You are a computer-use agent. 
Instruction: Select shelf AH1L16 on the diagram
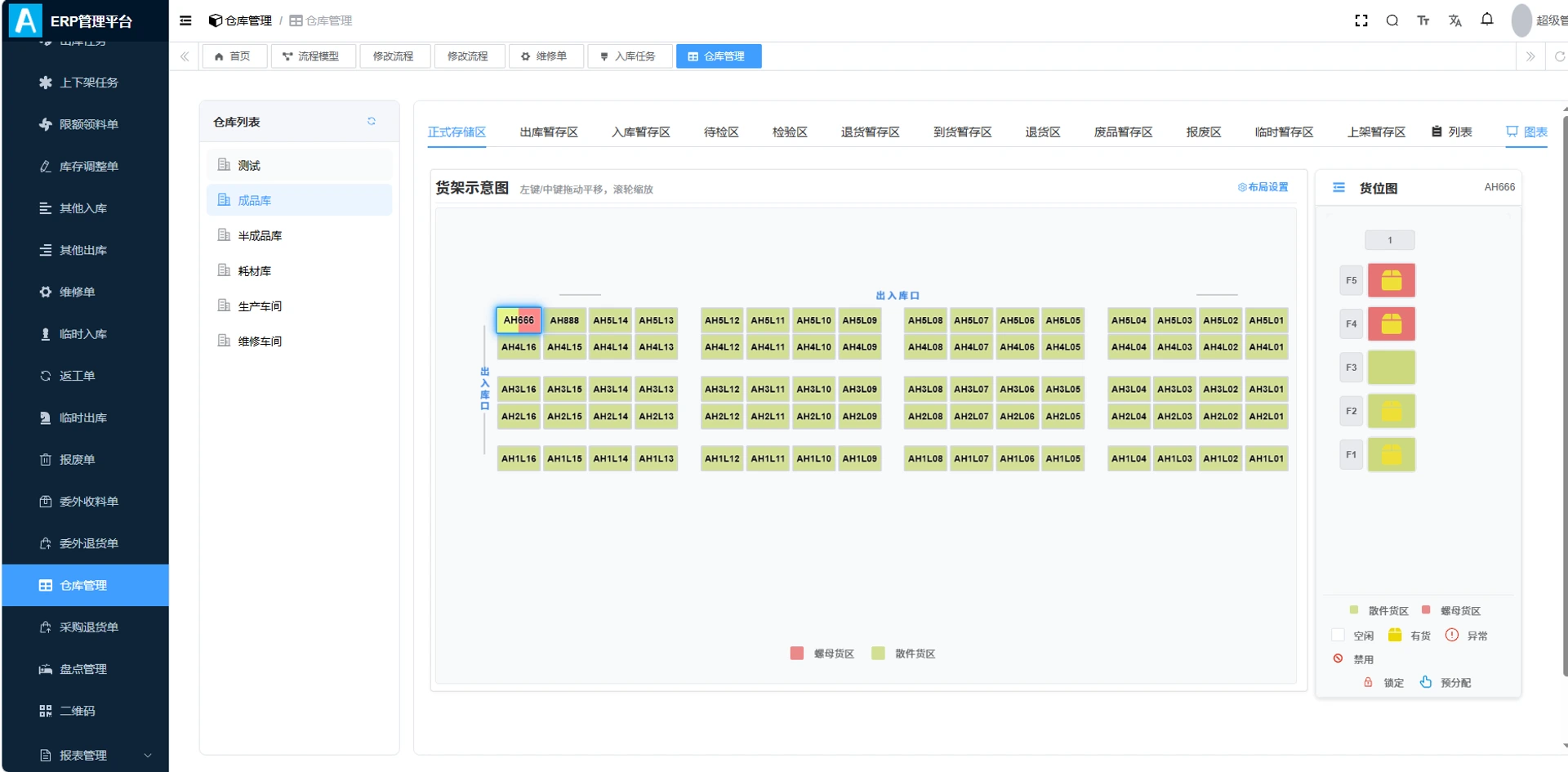point(519,458)
